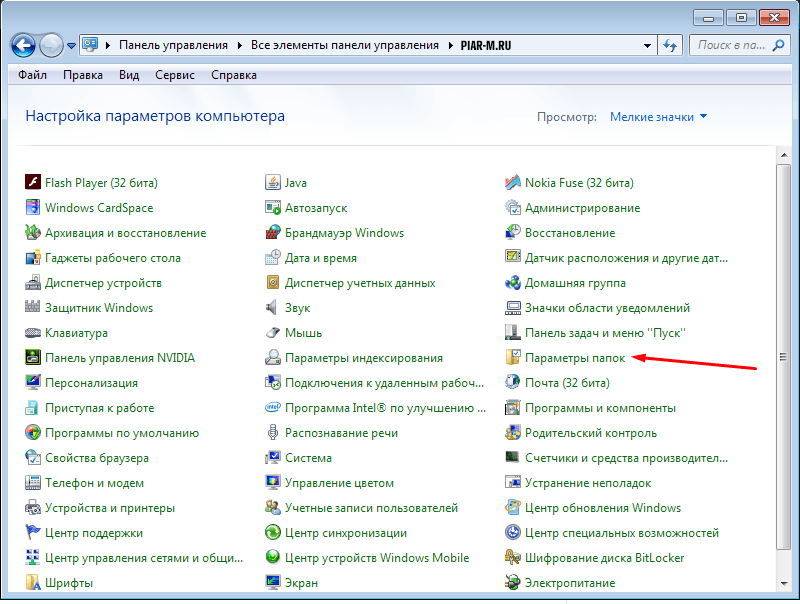800x604 pixels.
Task: Open recent pages dropdown next to Forward button
Action: 71,46
